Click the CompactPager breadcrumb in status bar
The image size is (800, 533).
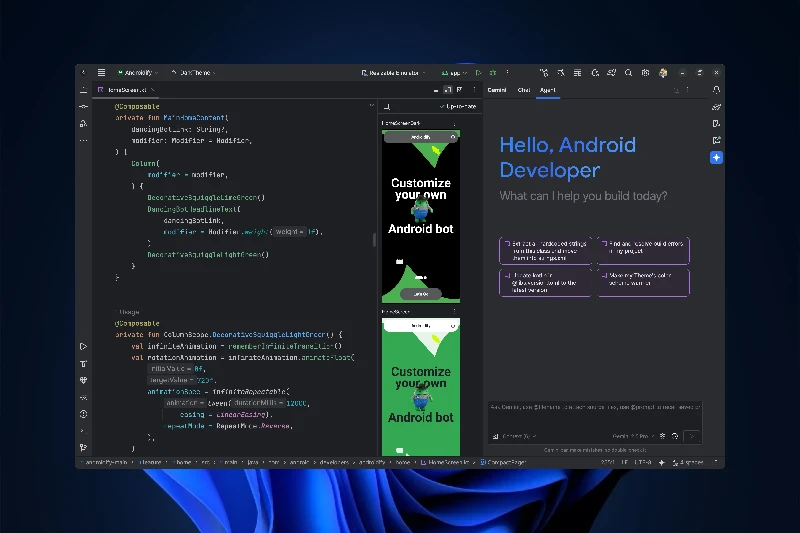503,463
